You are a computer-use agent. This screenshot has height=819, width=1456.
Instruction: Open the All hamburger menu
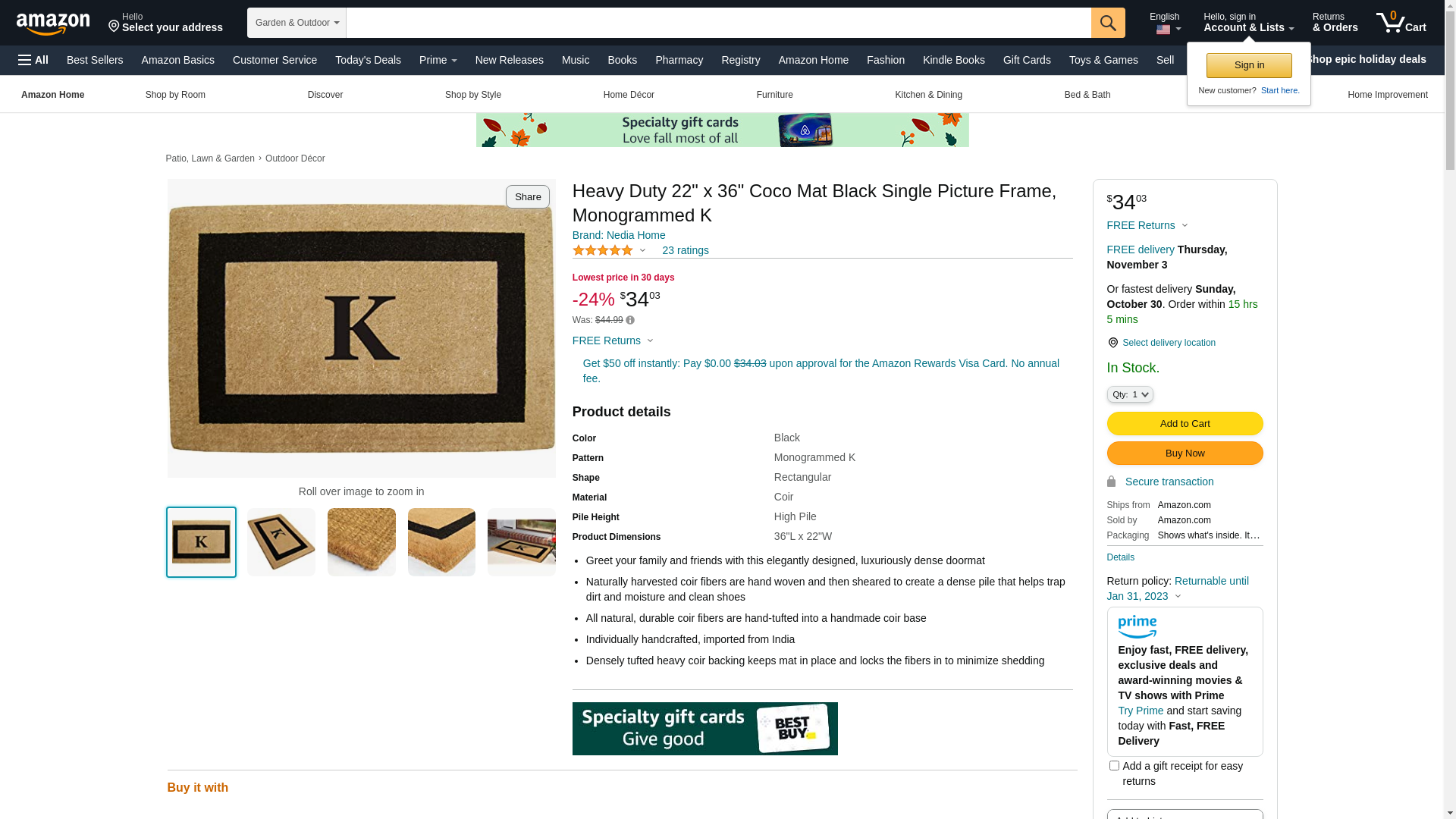pos(33,60)
